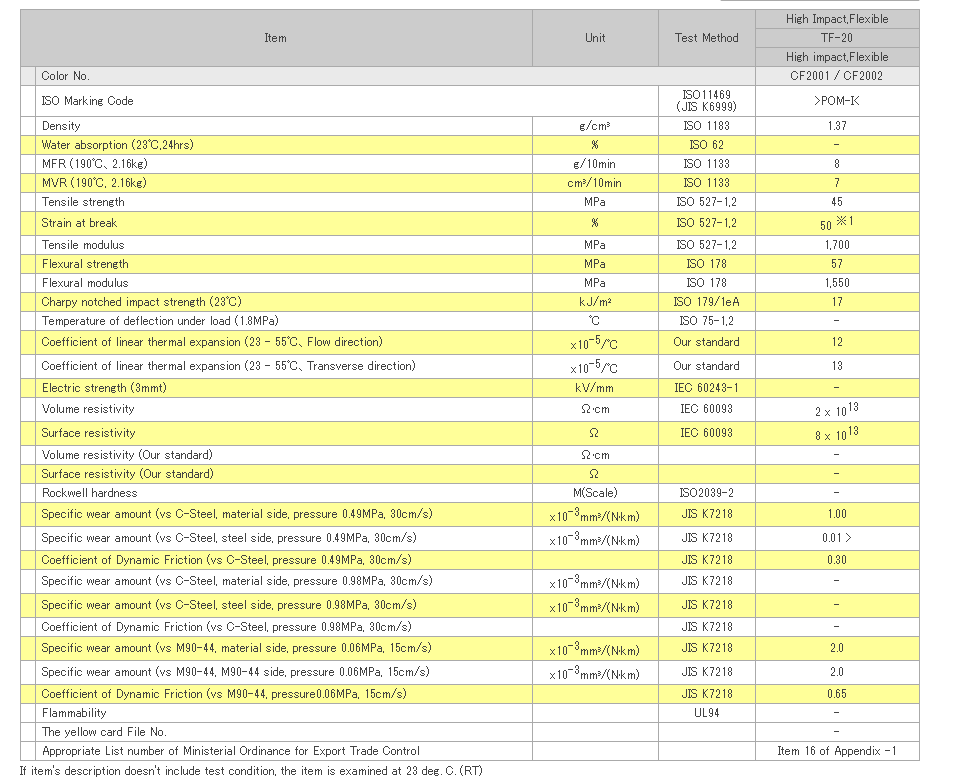Click the 'Flexural strength' row label
The height and width of the screenshot is (783, 965).
(x=86, y=264)
